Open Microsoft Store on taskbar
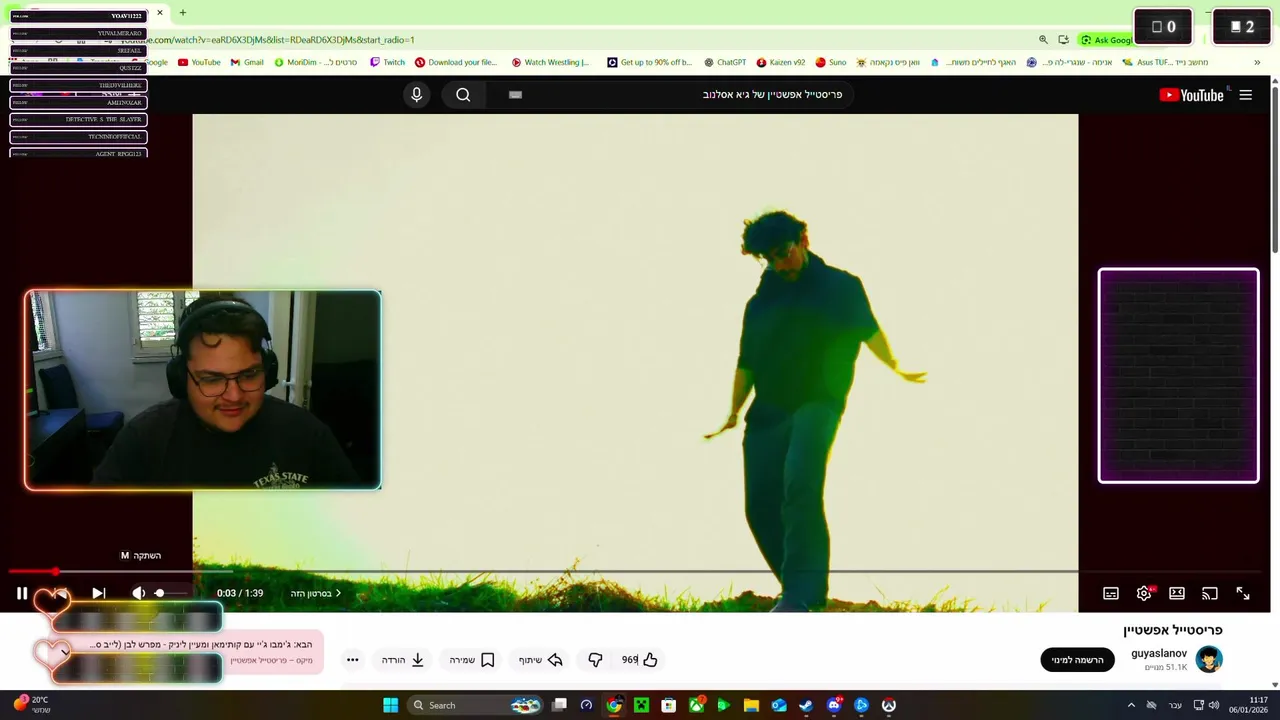Viewport: 1280px width, 720px height. coord(668,705)
